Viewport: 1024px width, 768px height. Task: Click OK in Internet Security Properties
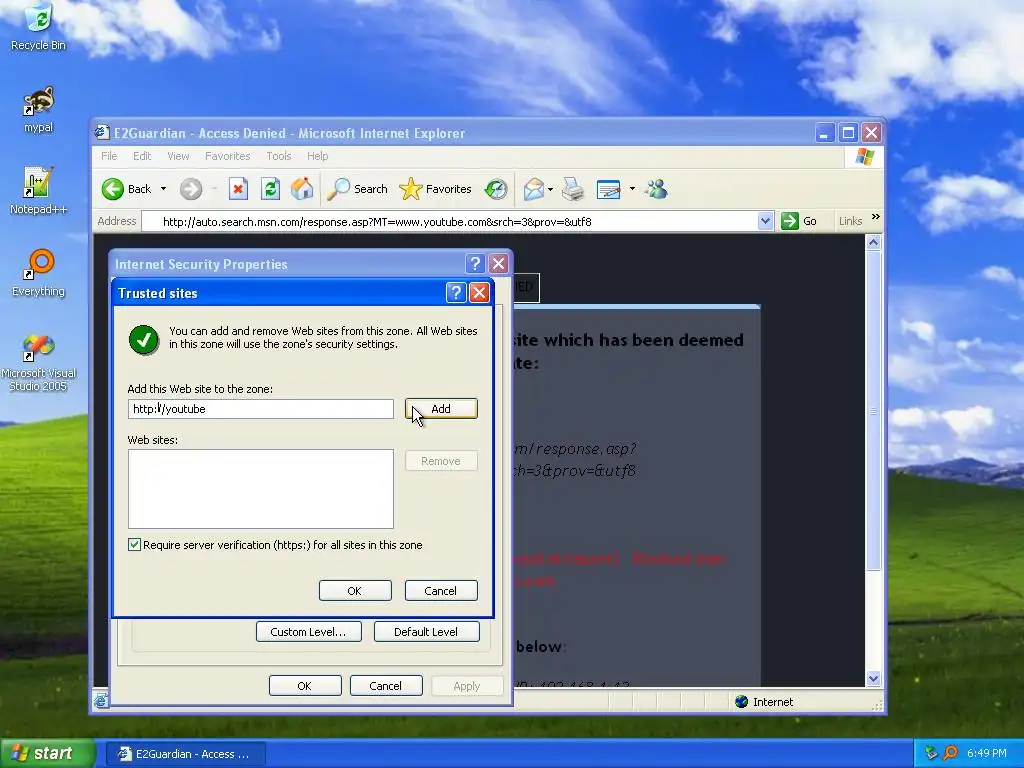coord(305,686)
